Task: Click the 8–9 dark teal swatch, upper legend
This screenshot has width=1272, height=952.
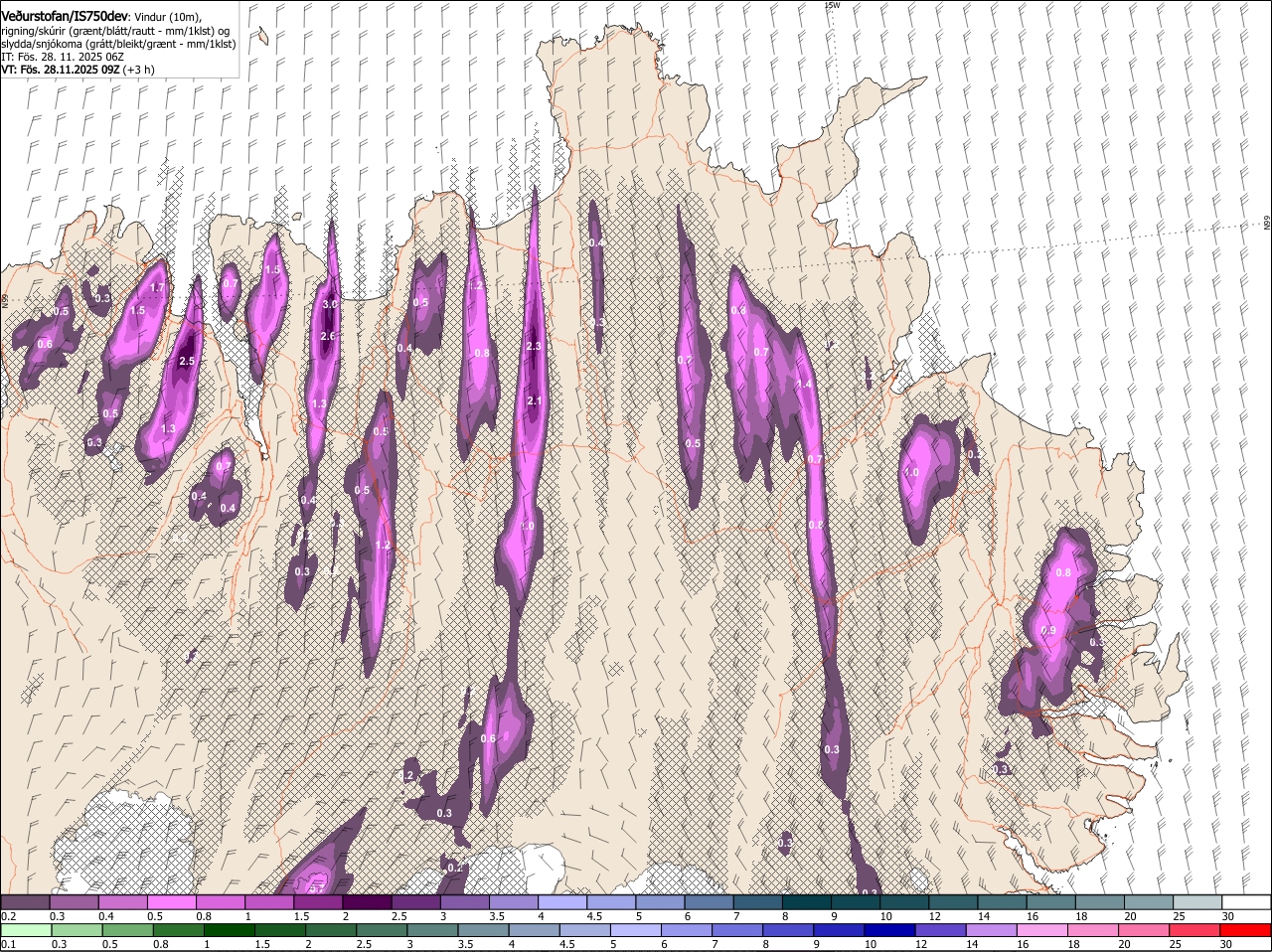Action: click(x=807, y=901)
